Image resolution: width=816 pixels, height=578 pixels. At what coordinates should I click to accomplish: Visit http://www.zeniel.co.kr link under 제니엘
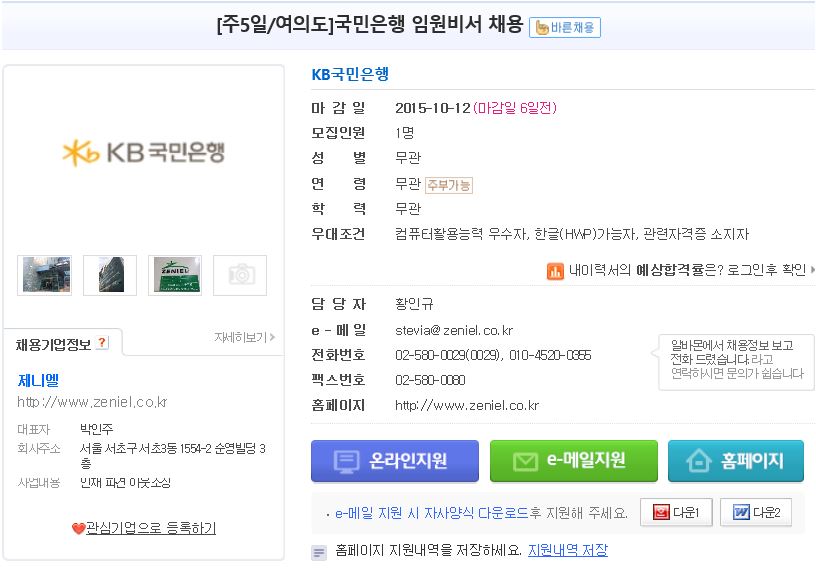92,402
